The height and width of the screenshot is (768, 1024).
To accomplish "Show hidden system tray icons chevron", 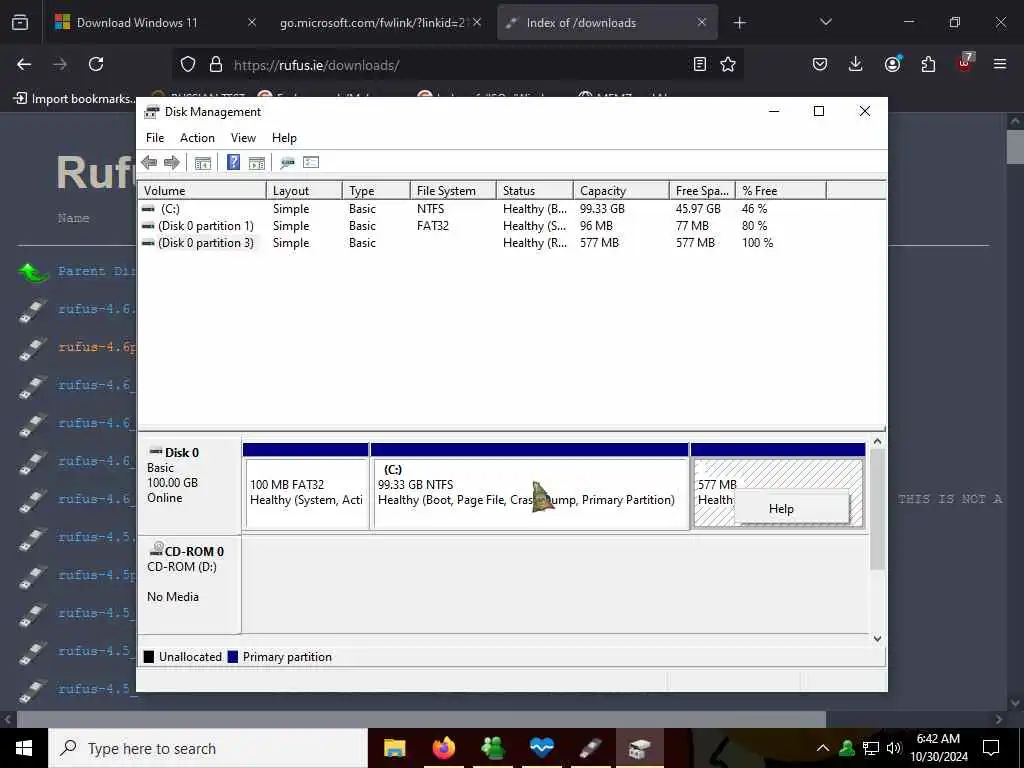I will [x=823, y=748].
